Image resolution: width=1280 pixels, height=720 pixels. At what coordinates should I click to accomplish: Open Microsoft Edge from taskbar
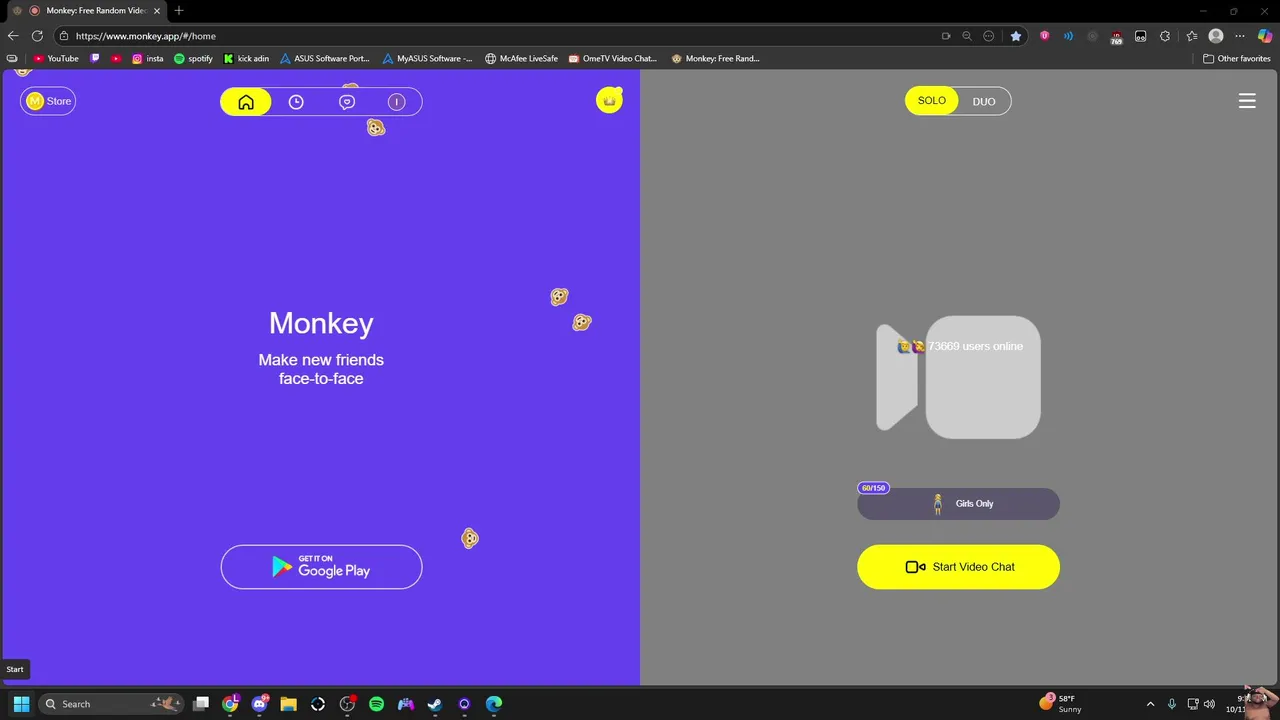[494, 704]
